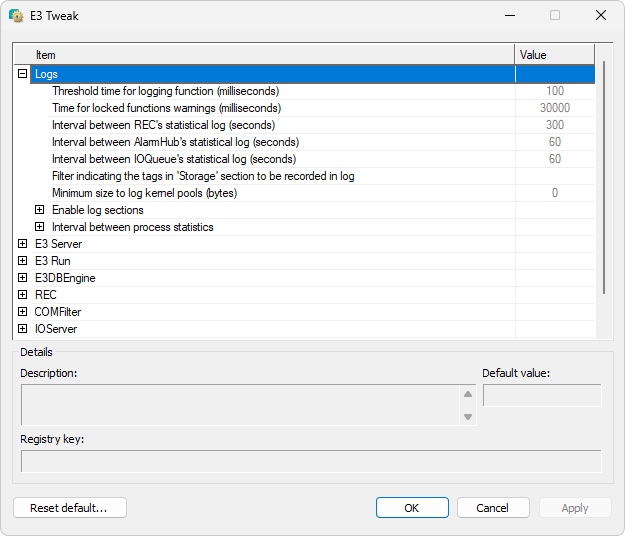Image resolution: width=625 pixels, height=536 pixels.
Task: Select the COMFilter label
Action: (x=58, y=312)
